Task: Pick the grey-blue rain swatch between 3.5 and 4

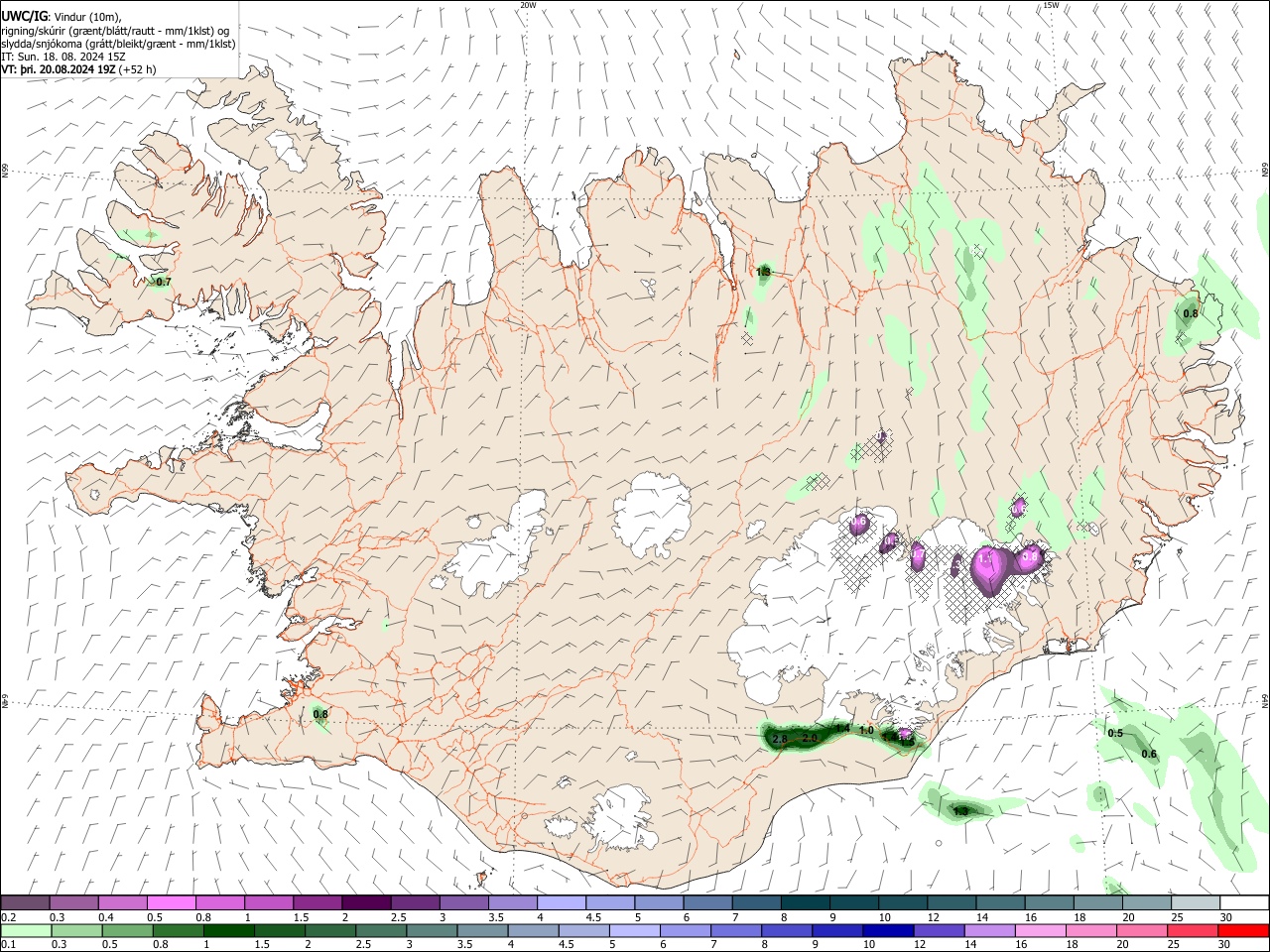Action: (481, 930)
